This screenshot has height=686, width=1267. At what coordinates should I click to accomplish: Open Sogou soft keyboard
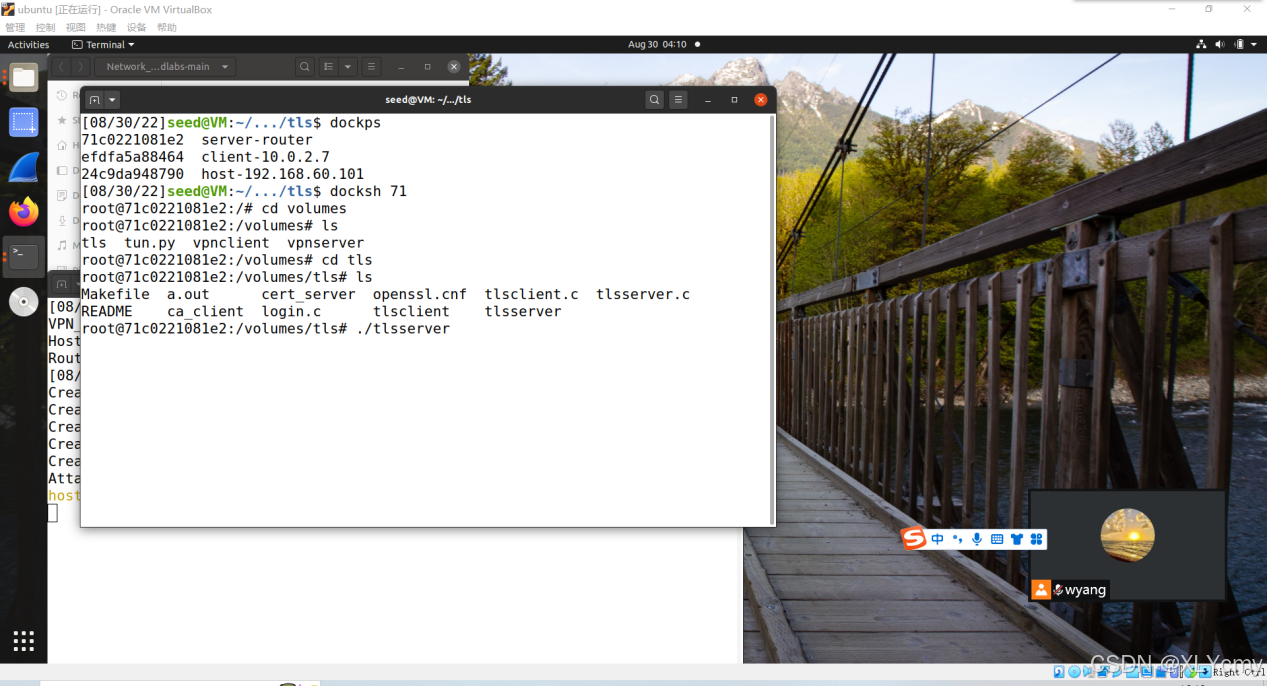pyautogui.click(x=997, y=539)
